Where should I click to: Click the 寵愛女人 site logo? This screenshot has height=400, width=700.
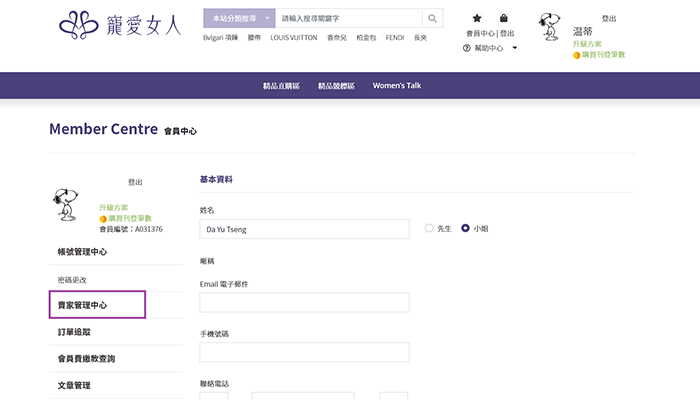pos(120,23)
